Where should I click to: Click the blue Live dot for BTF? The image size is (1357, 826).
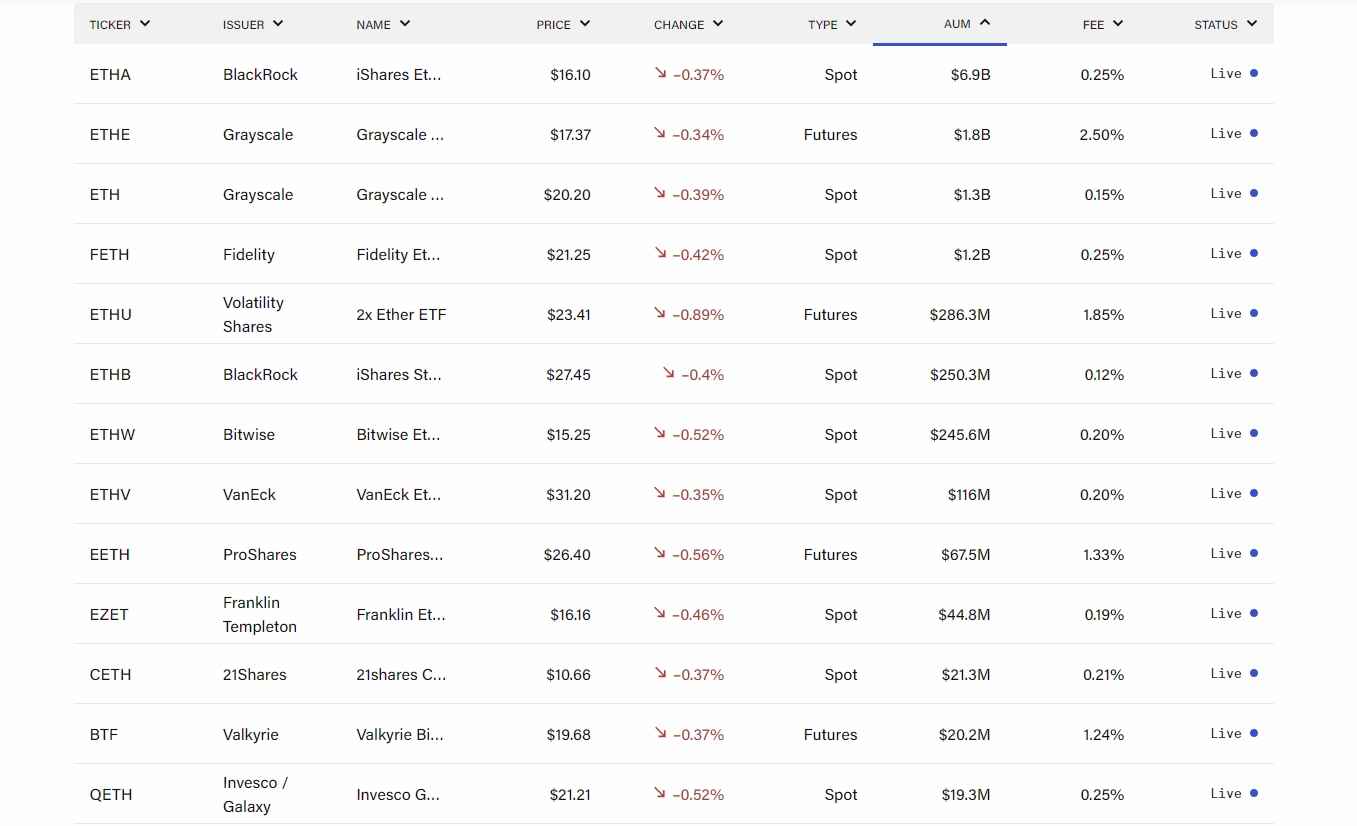[1254, 733]
